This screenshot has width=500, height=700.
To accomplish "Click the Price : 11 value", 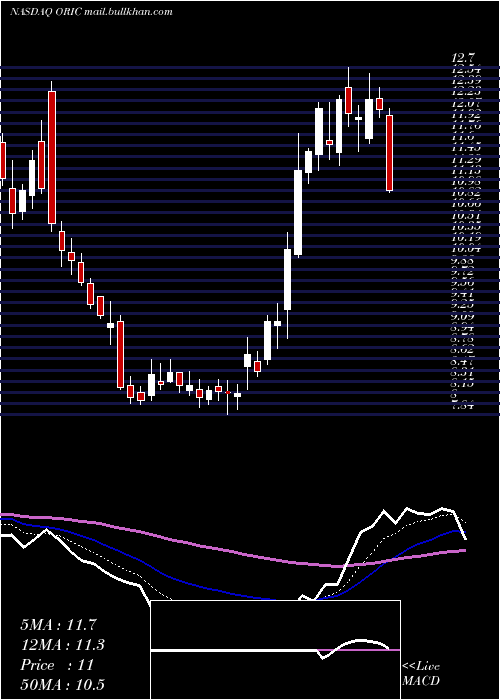I will pos(57,665).
